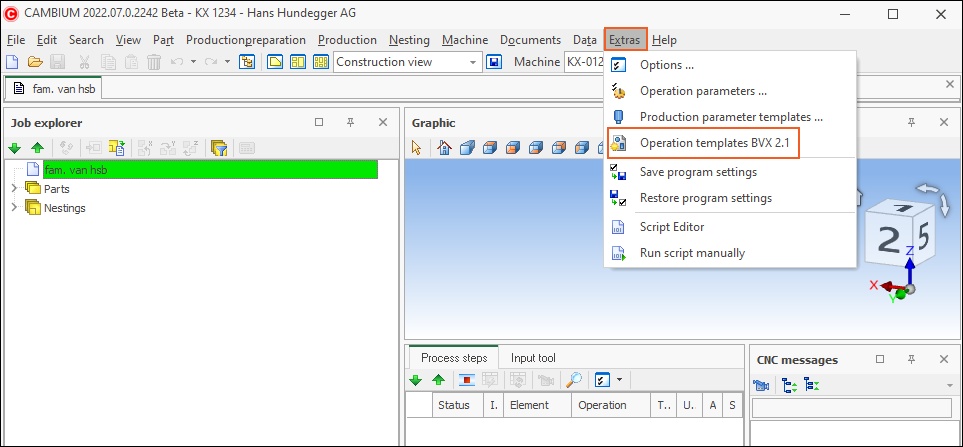Expand the Nestings tree node
Viewport: 963px width, 447px height.
[x=14, y=208]
